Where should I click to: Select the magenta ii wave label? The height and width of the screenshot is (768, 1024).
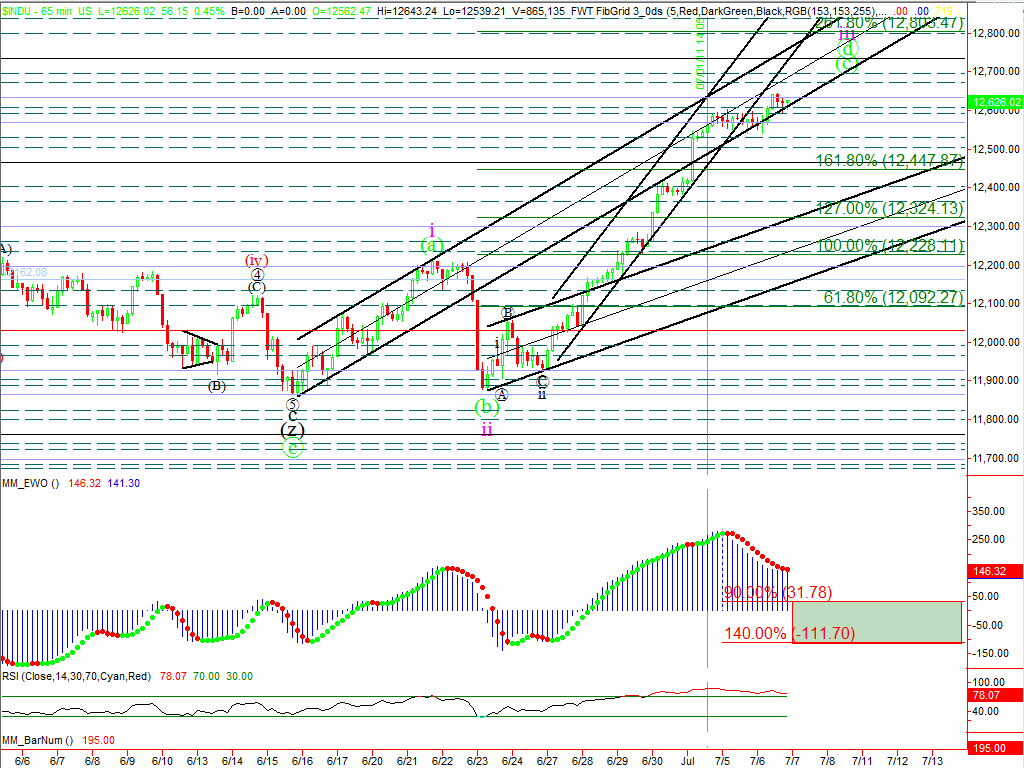click(x=486, y=429)
